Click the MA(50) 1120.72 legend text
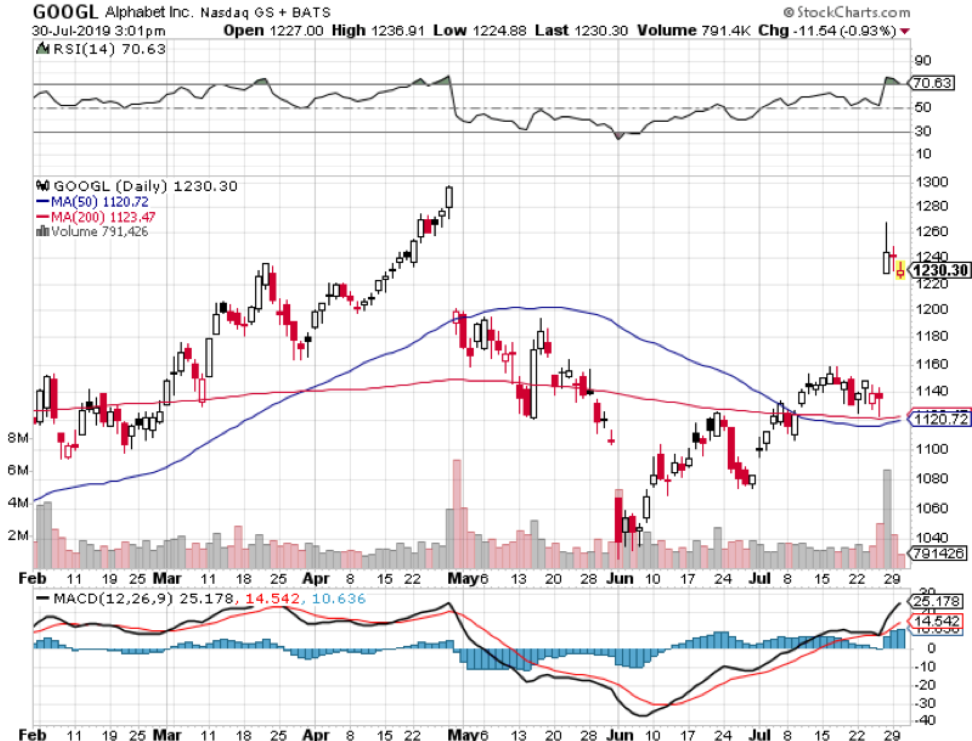The width and height of the screenshot is (972, 741). pos(100,202)
